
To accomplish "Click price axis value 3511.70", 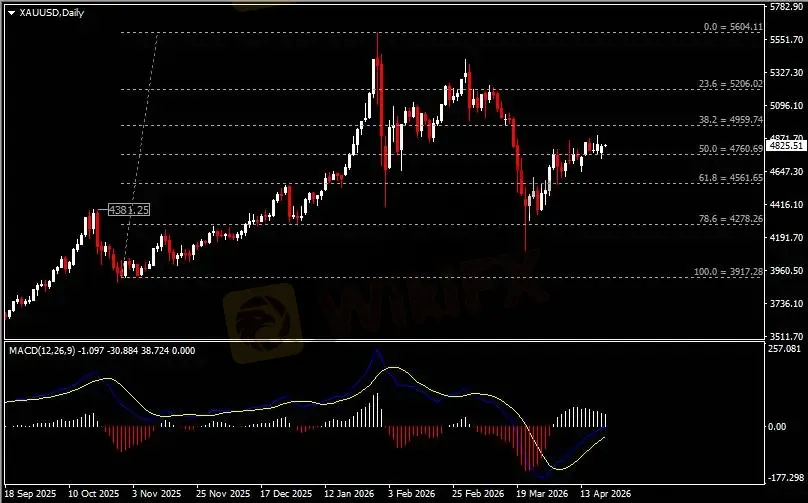I will (786, 336).
